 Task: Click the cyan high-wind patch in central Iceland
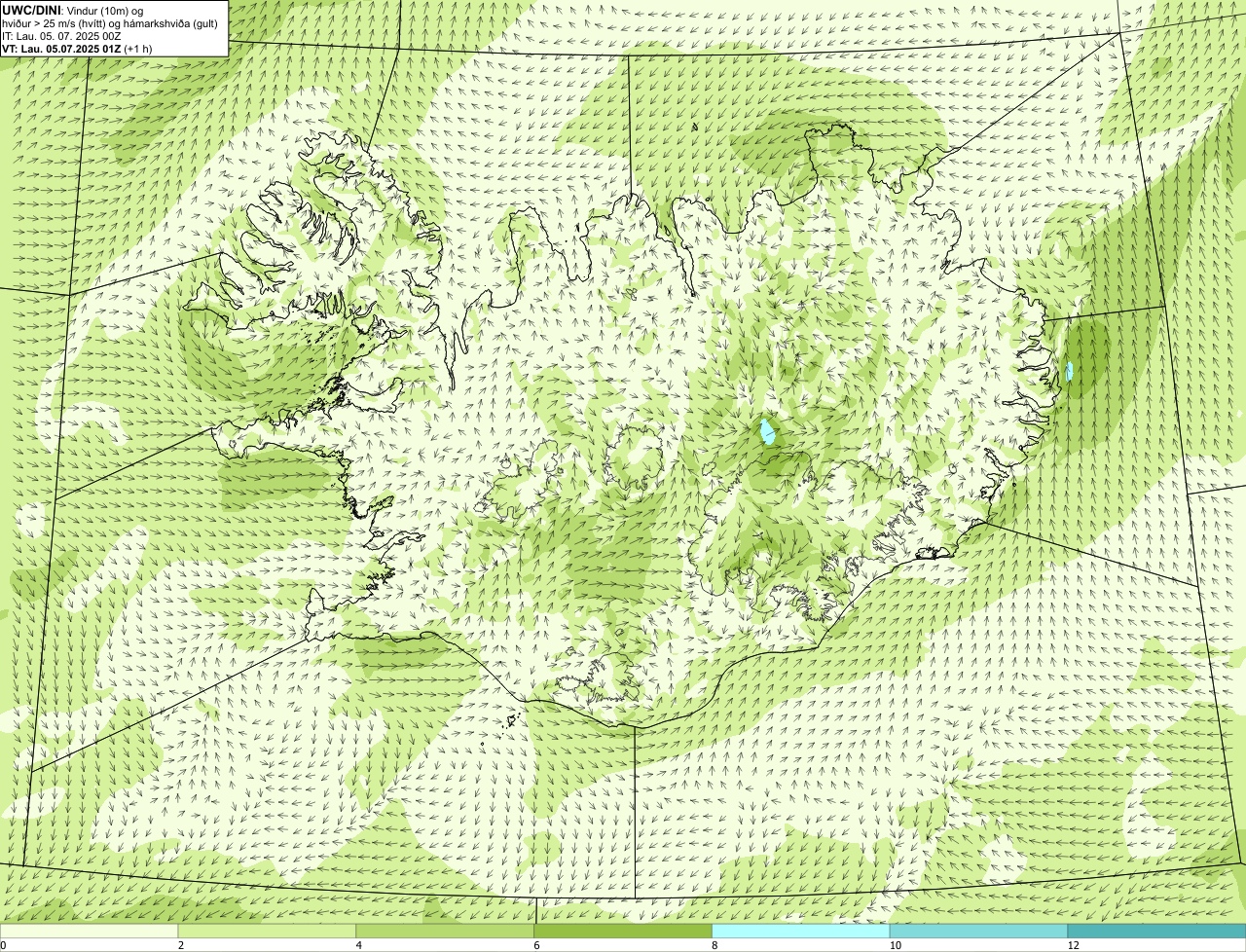[768, 431]
